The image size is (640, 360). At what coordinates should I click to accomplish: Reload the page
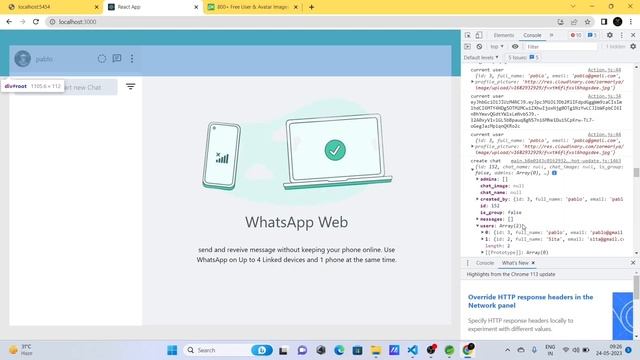coord(36,22)
